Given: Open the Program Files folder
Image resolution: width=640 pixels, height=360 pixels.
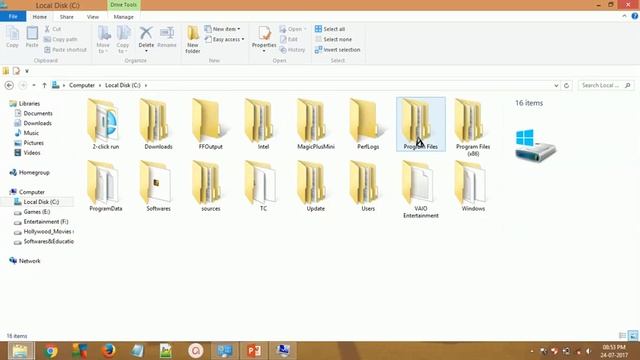Looking at the screenshot, I should pos(421,124).
